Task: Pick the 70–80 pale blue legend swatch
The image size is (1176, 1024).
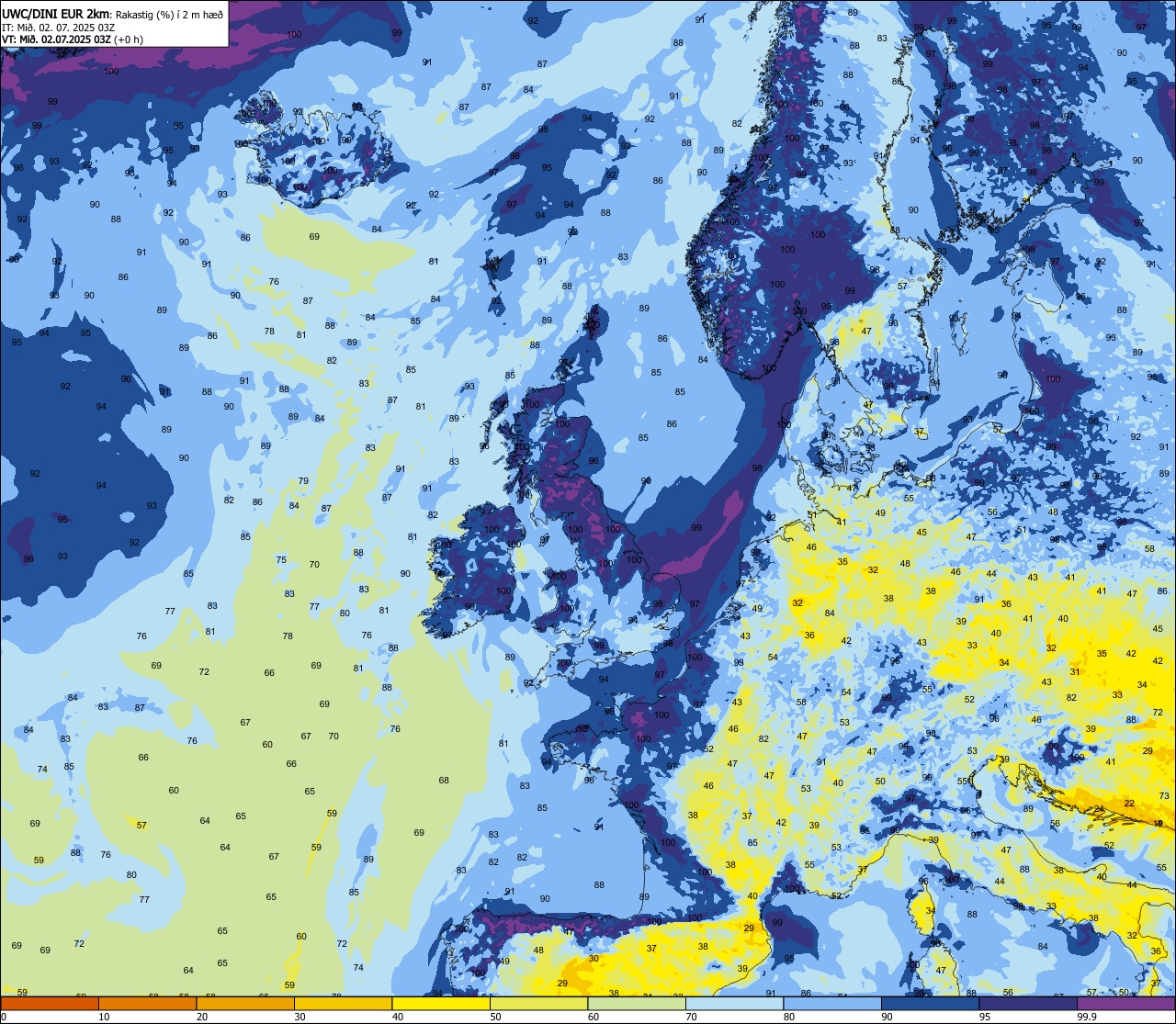Action: (x=734, y=1004)
